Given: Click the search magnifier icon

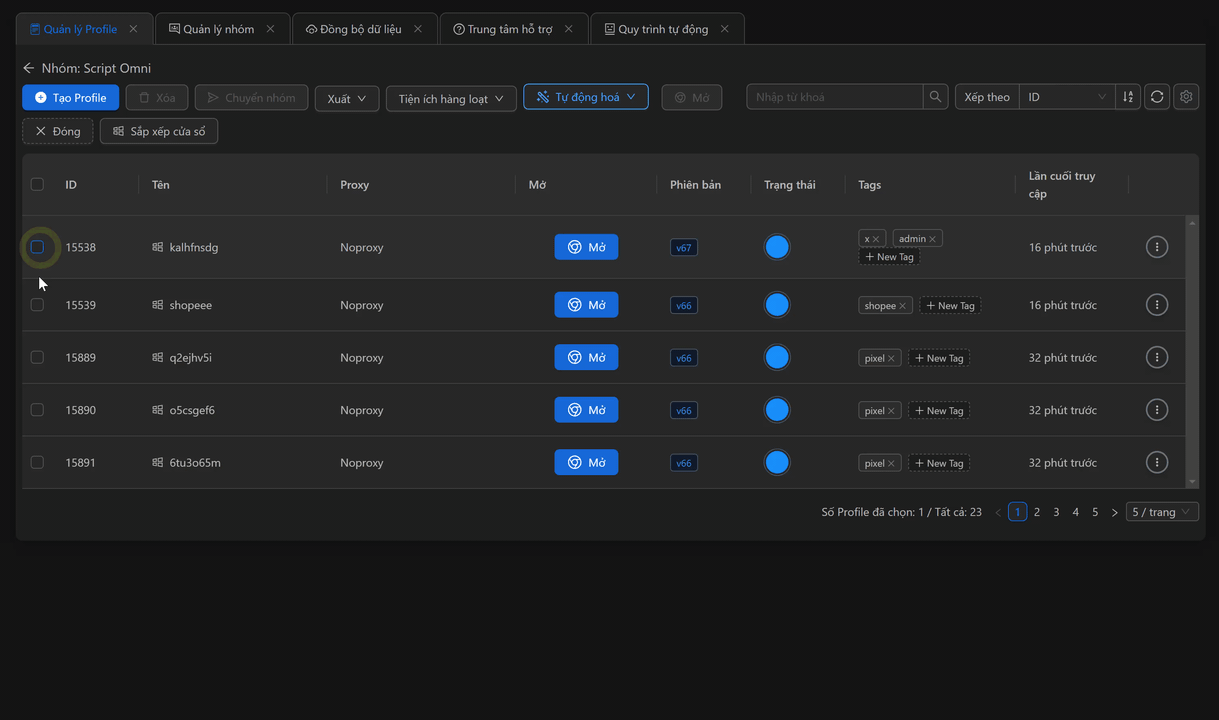Looking at the screenshot, I should pos(934,96).
